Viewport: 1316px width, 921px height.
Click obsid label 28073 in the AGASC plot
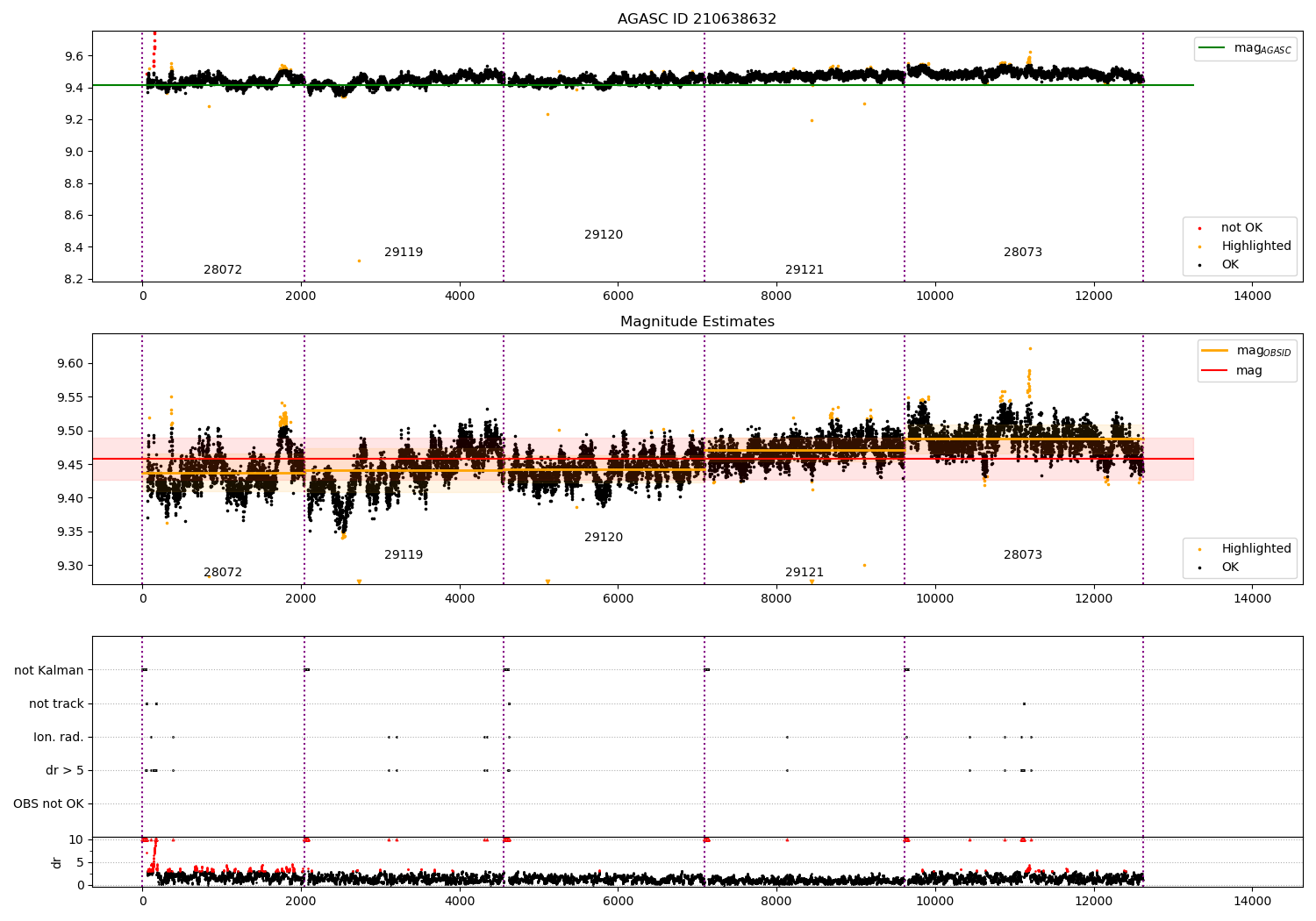(1023, 252)
